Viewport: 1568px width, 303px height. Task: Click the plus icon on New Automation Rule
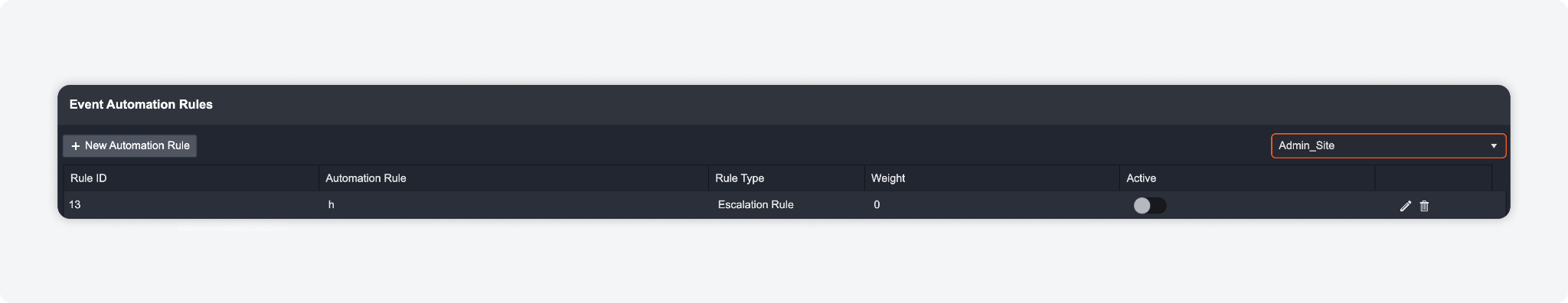coord(76,146)
